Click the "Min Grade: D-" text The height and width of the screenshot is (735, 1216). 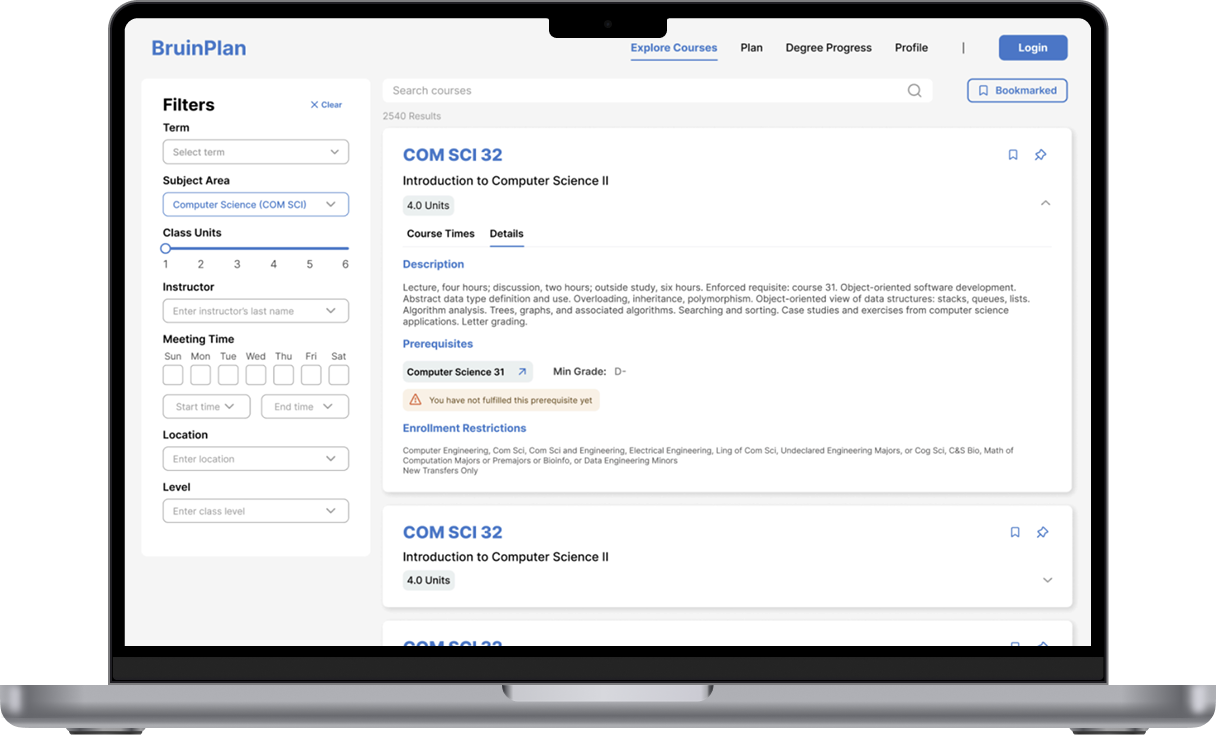[x=590, y=372]
